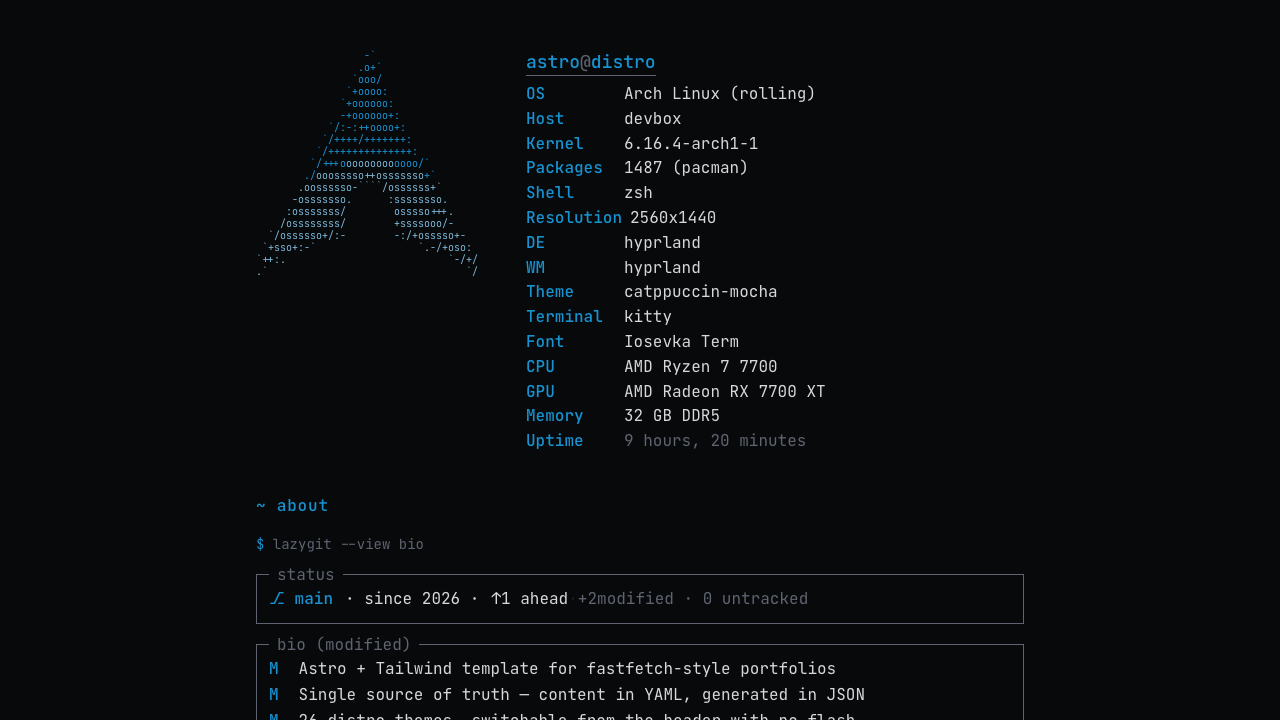The height and width of the screenshot is (720, 1280).
Task: Select kernel version '6.16.4-arch1-1'
Action: pos(691,144)
